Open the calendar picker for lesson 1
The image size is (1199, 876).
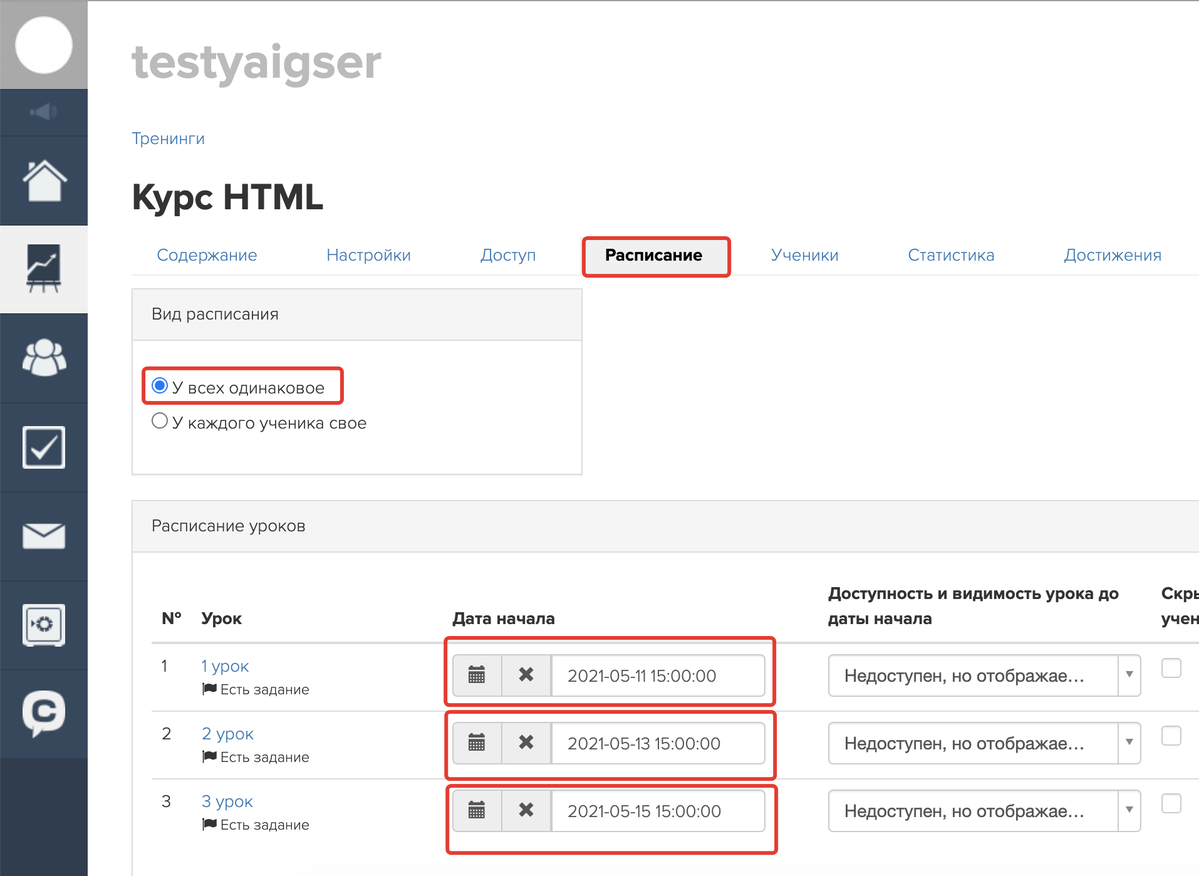click(477, 675)
